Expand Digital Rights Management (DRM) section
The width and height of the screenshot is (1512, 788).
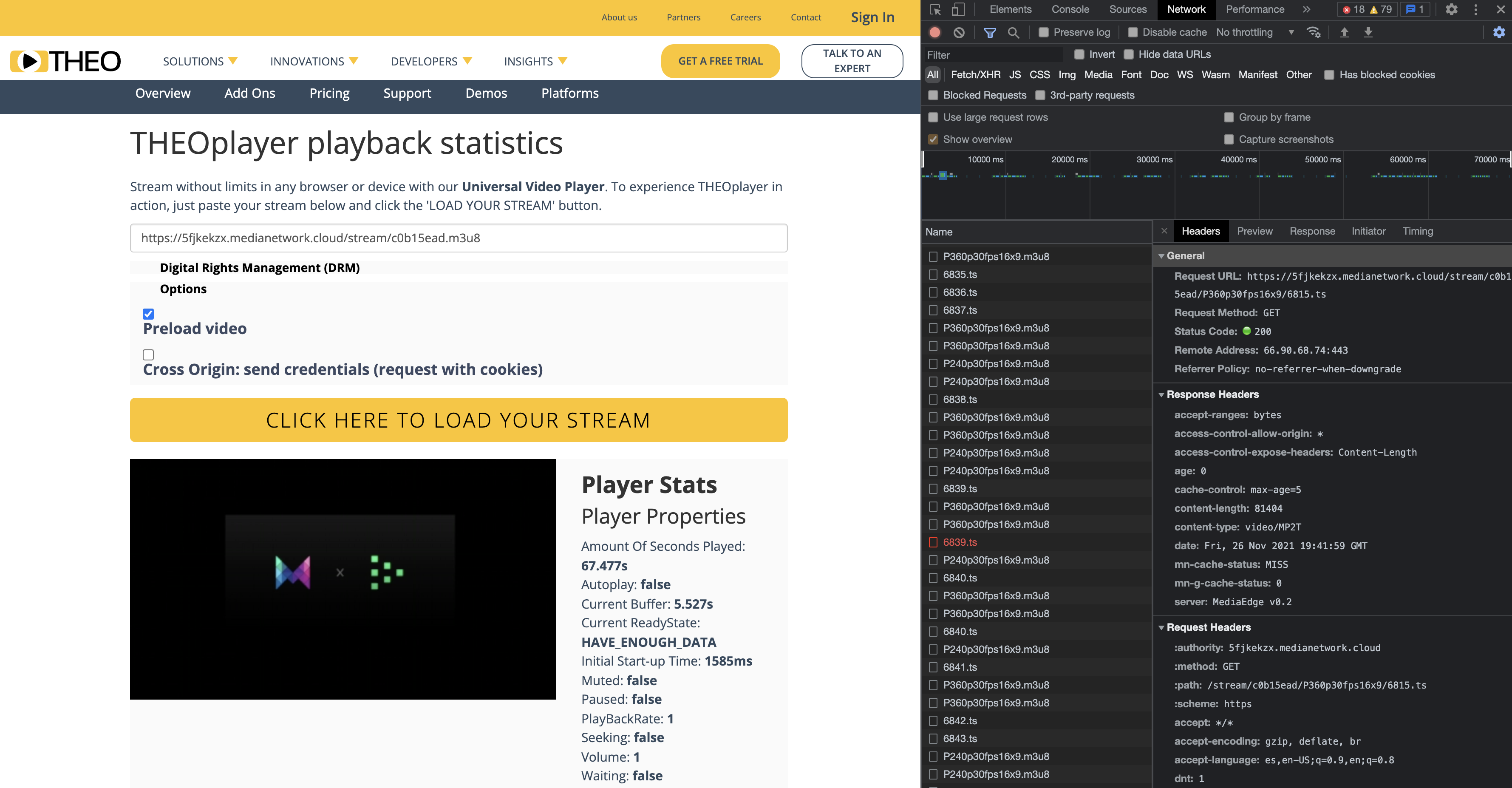coord(259,268)
